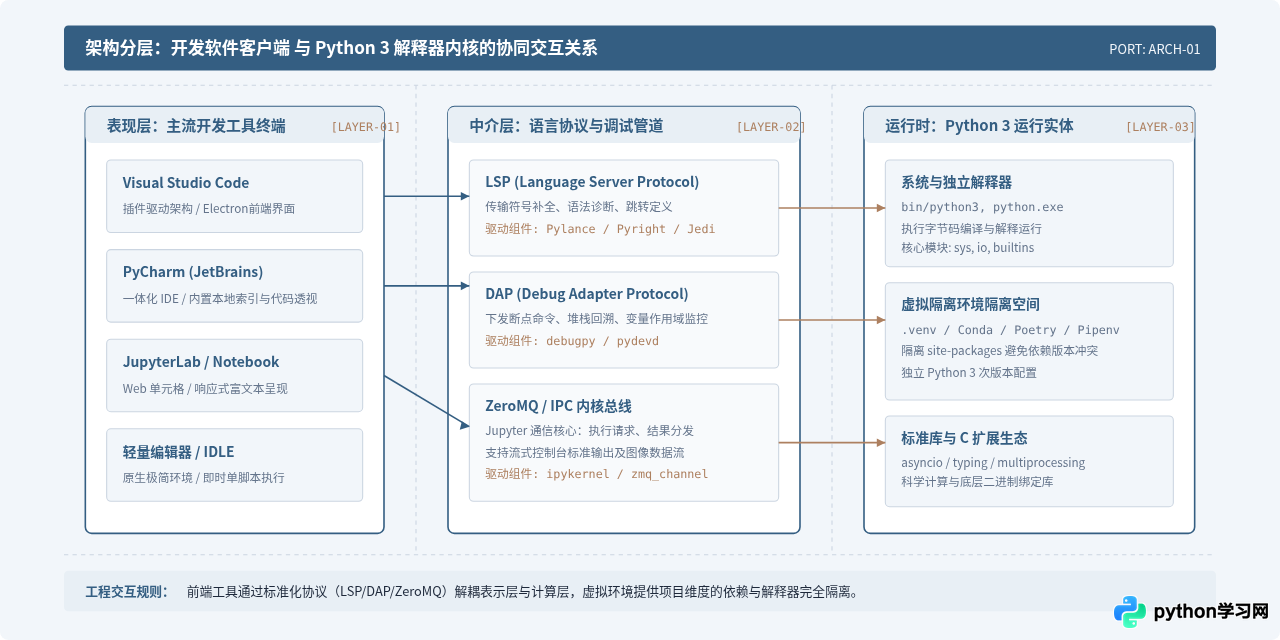This screenshot has width=1280, height=640.
Task: Select "执行字节码编译与解释运行" line
Action: 971,229
